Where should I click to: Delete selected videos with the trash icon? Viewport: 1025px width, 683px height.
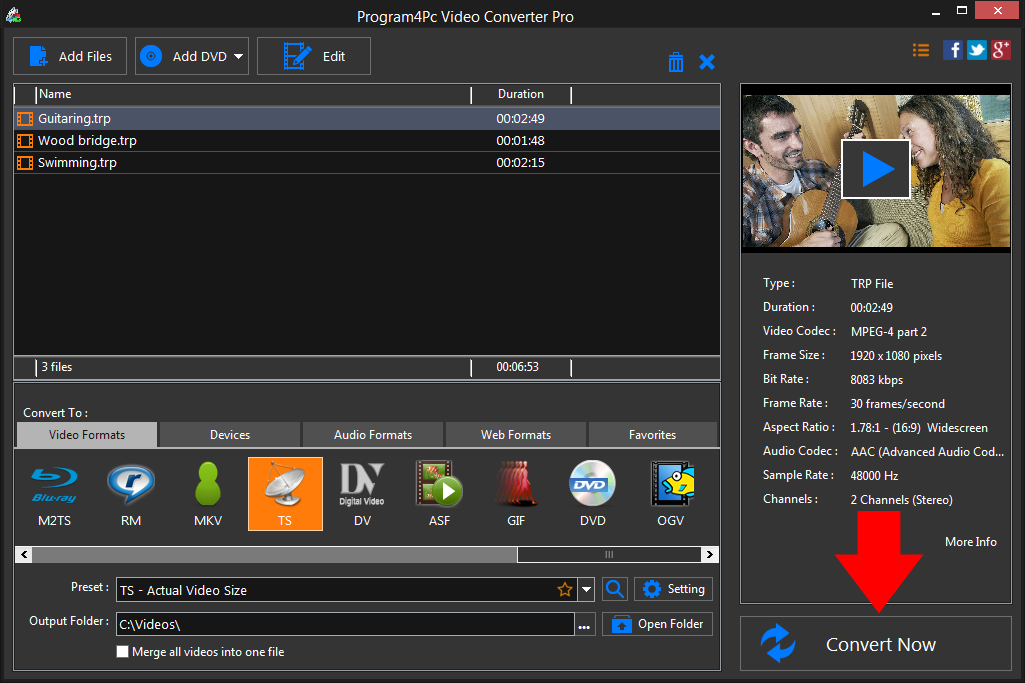click(675, 61)
